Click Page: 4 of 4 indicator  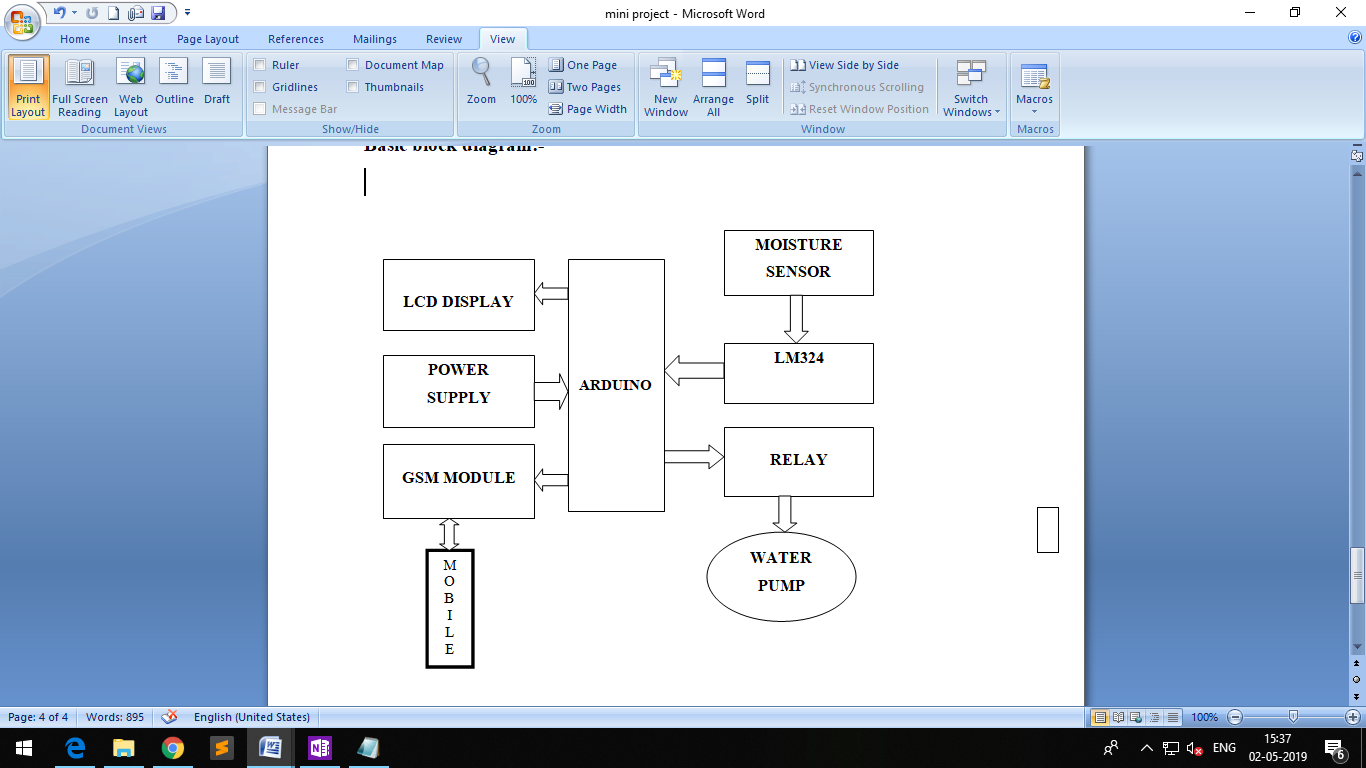click(38, 717)
